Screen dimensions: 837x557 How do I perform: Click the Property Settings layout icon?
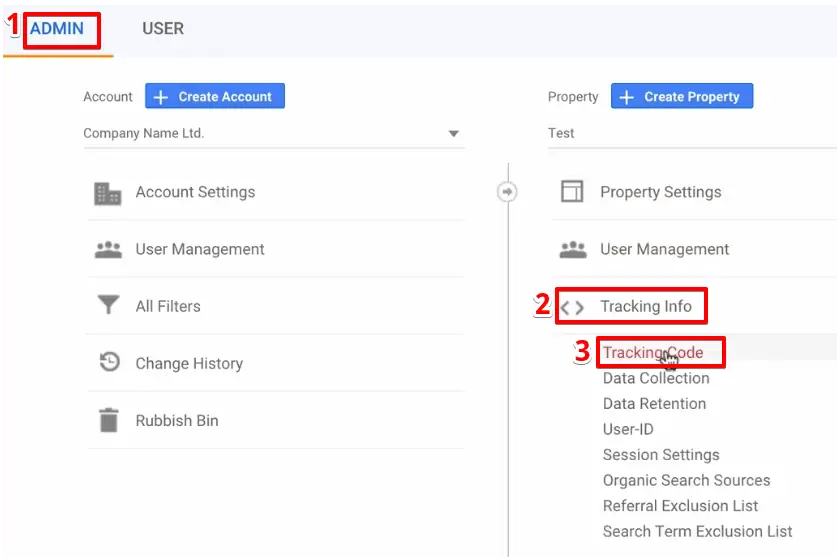(x=572, y=191)
